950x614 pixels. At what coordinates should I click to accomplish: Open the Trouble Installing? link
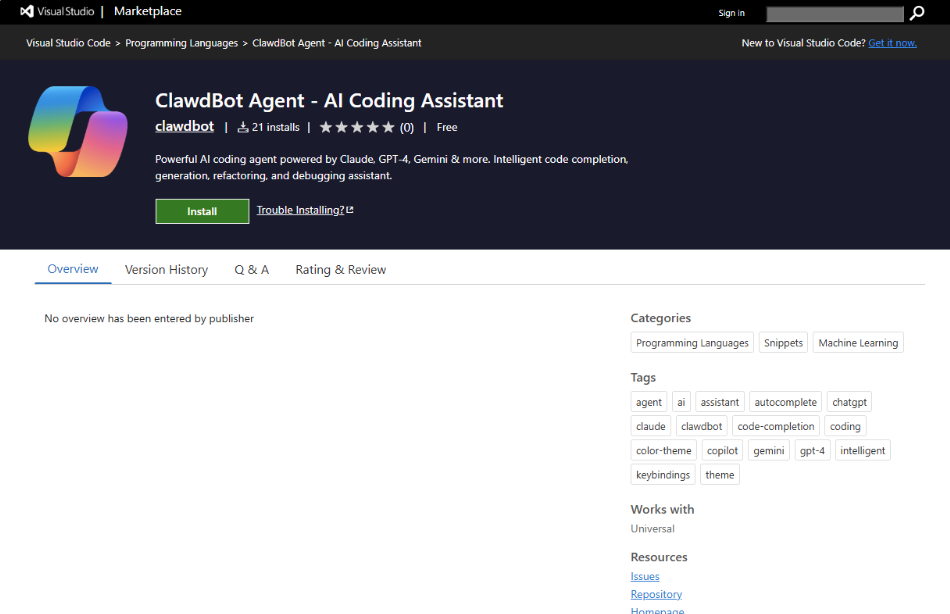(x=301, y=210)
